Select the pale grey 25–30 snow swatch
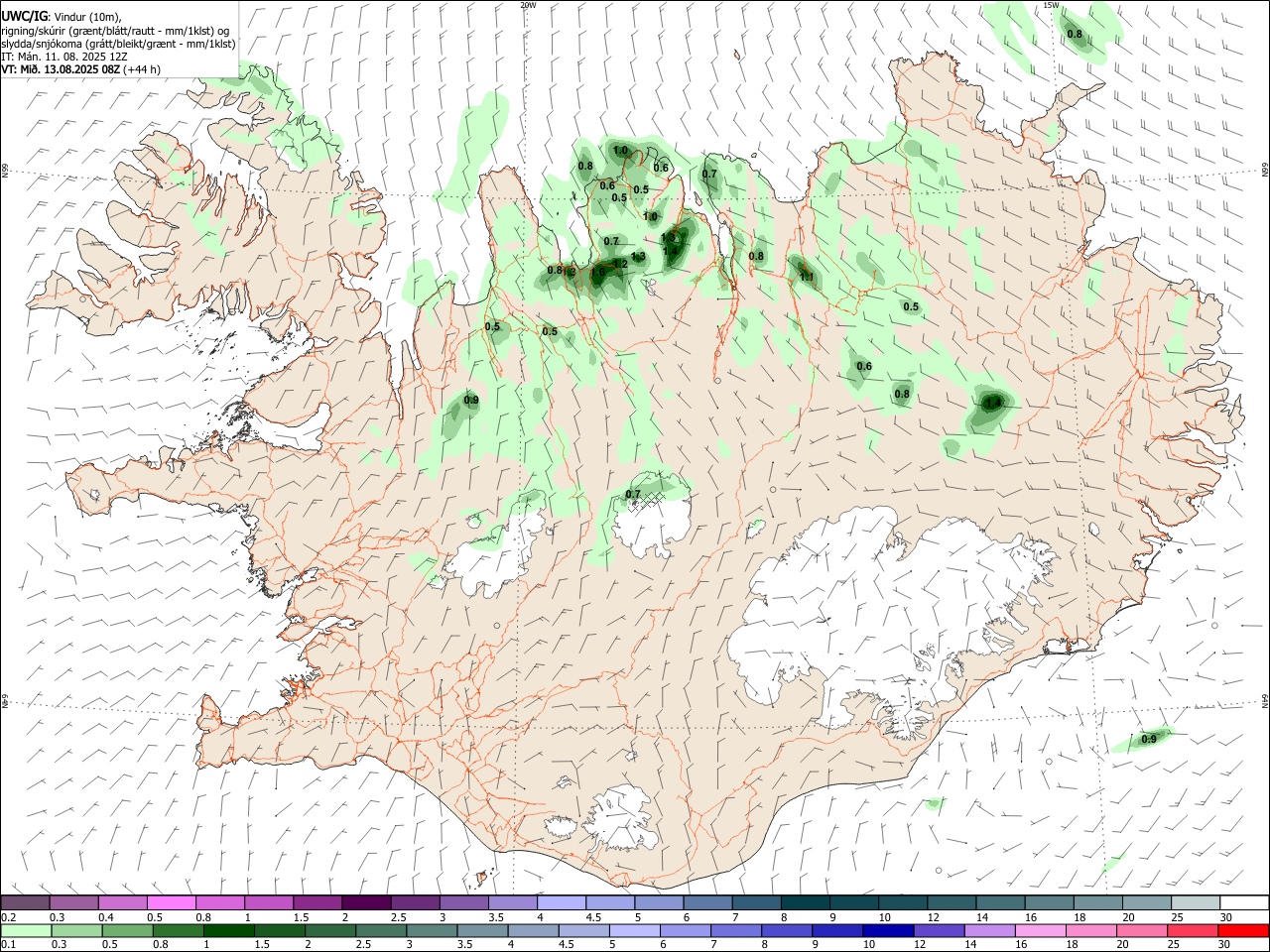Viewport: 1270px width, 952px height. pos(1195,902)
